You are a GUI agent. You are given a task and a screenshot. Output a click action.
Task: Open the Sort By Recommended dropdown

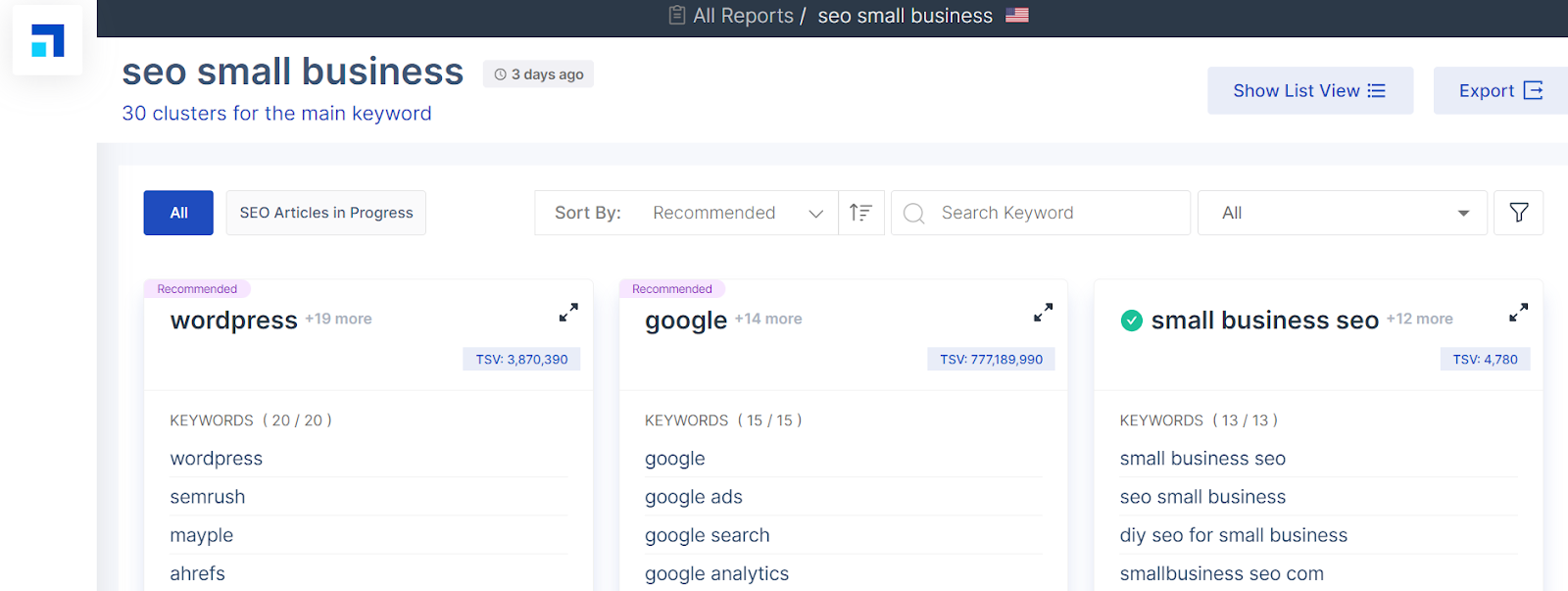(736, 213)
